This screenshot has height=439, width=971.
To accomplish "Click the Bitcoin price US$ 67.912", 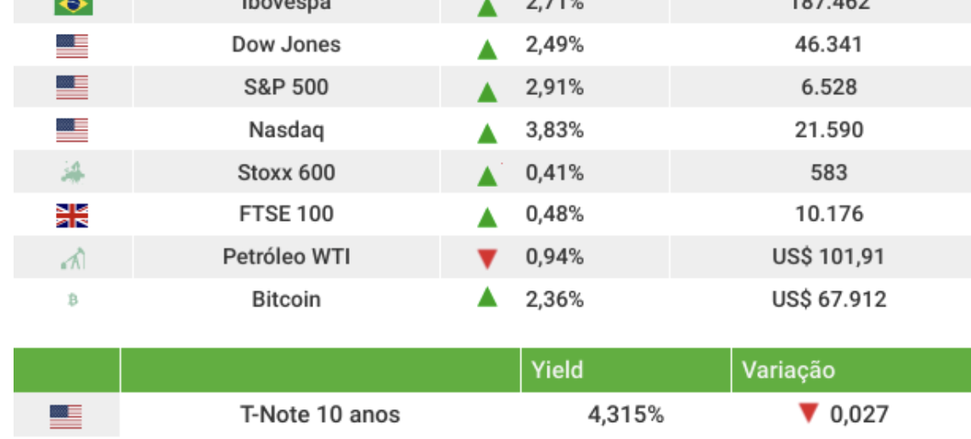I will (828, 299).
